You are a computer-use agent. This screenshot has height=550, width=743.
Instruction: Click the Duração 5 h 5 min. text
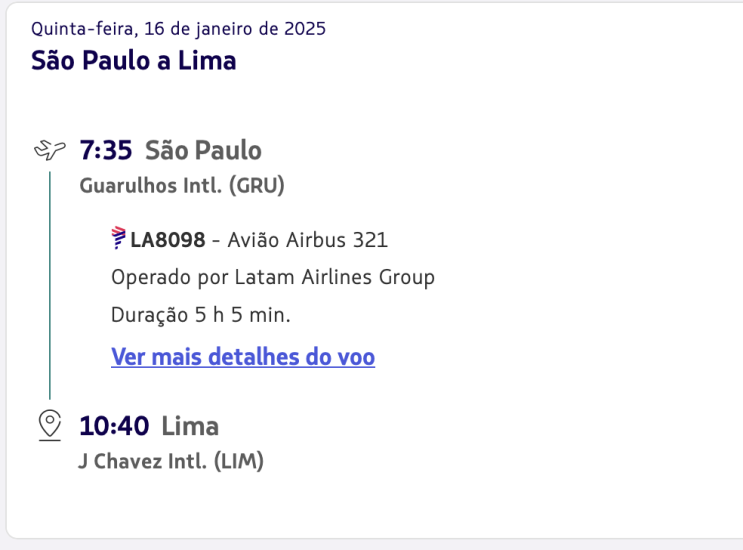(x=201, y=315)
